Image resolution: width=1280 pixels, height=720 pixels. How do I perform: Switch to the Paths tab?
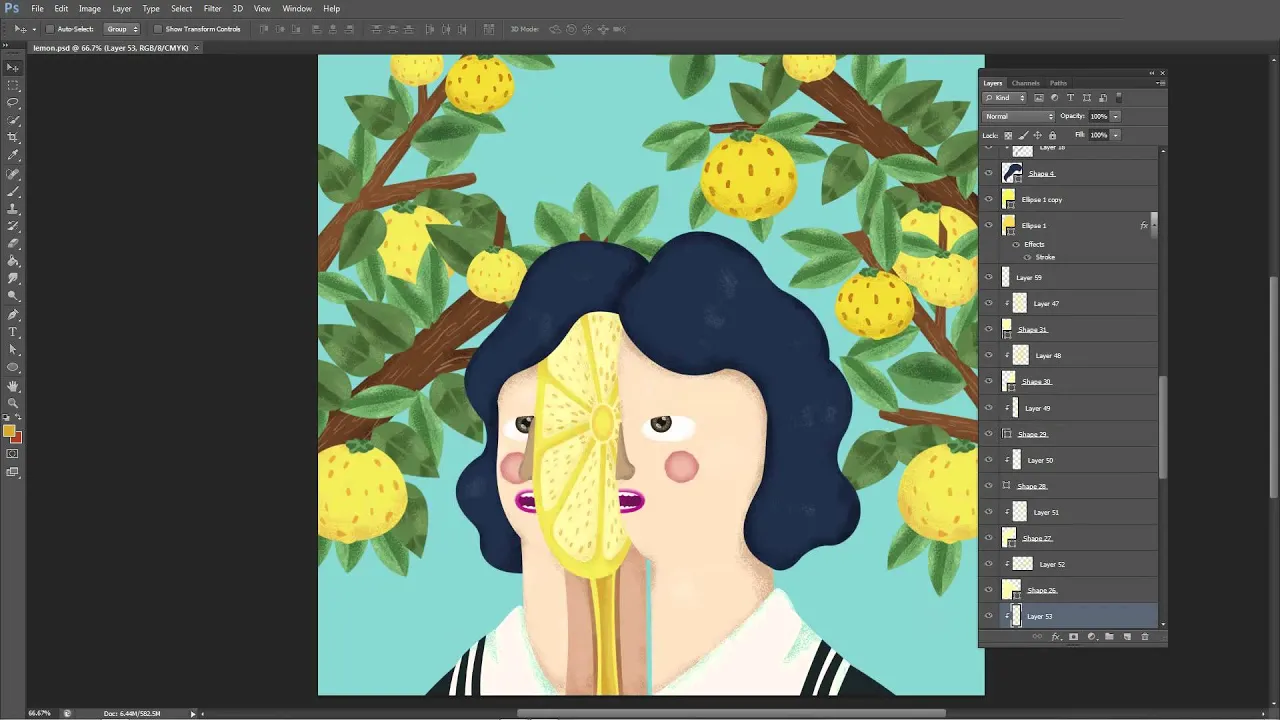[1058, 83]
